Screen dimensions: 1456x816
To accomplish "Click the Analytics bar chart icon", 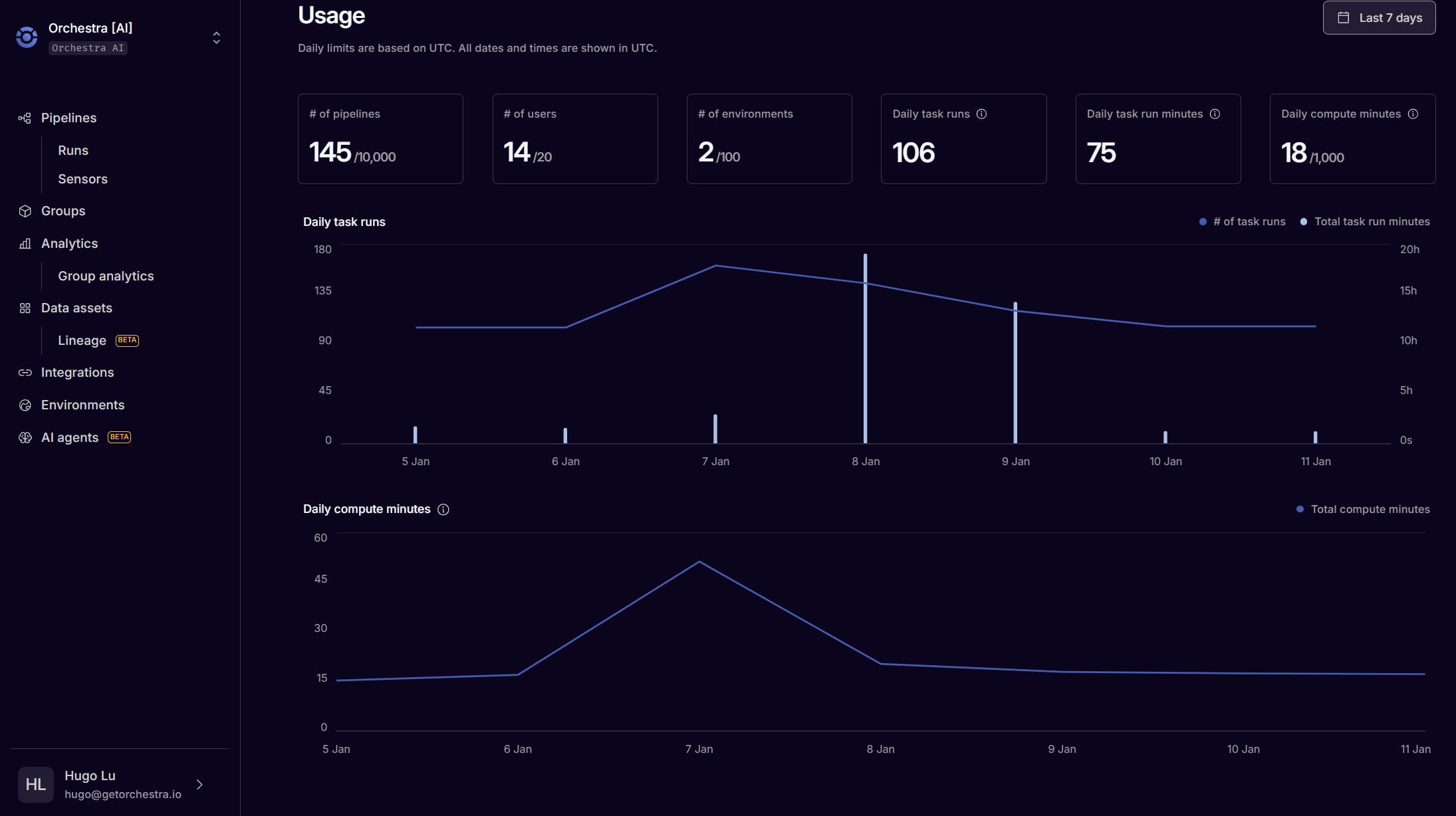I will 25,244.
